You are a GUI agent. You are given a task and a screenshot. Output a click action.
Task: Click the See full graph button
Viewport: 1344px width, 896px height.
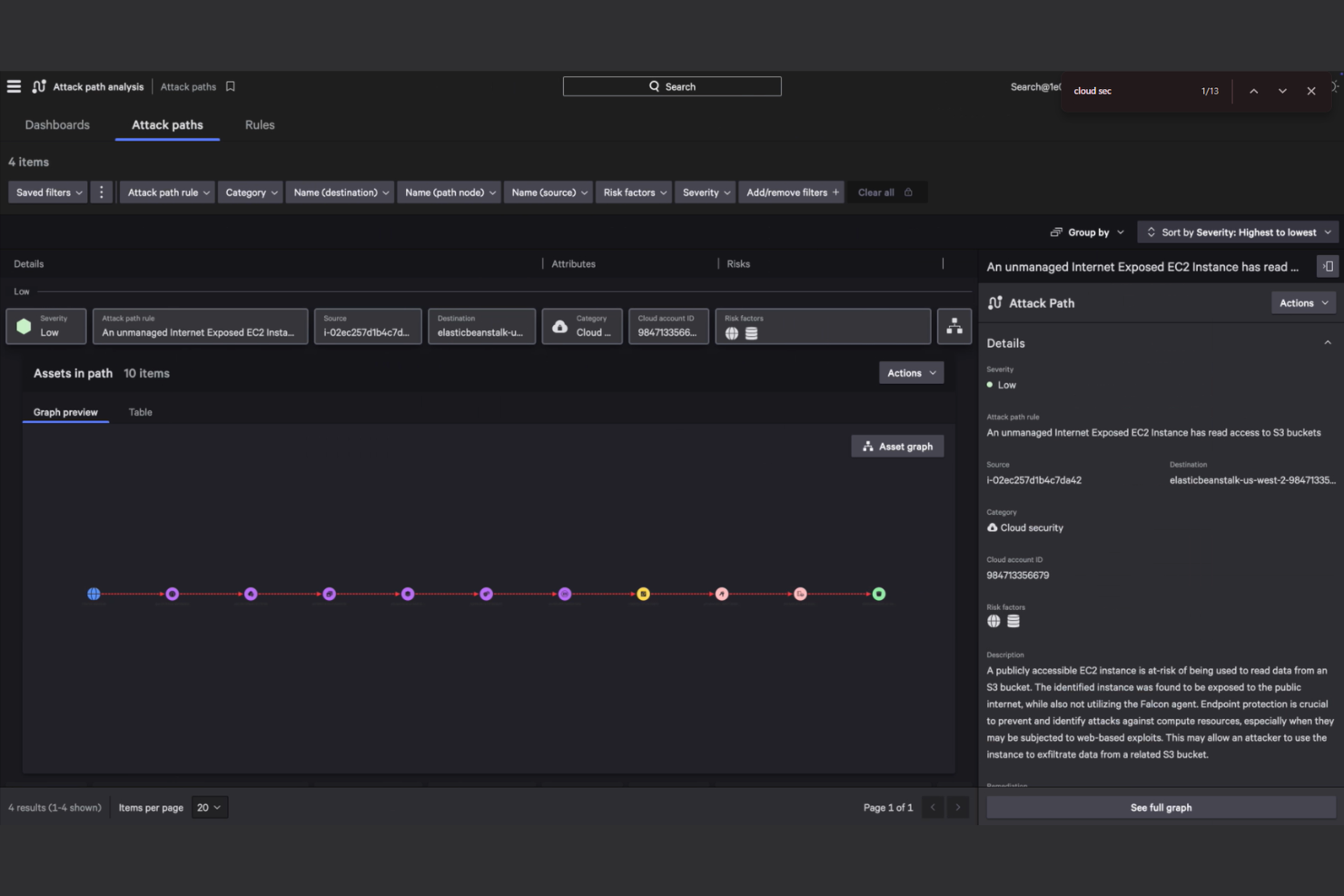pos(1160,806)
